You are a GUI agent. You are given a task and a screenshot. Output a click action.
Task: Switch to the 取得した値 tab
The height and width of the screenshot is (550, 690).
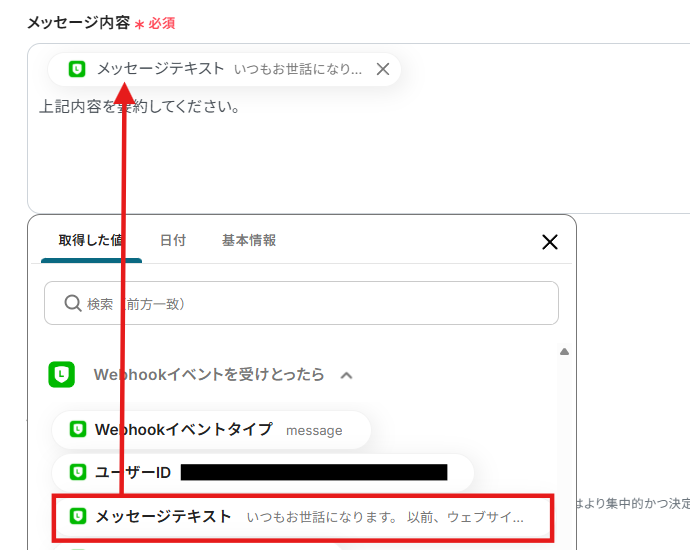tap(91, 240)
